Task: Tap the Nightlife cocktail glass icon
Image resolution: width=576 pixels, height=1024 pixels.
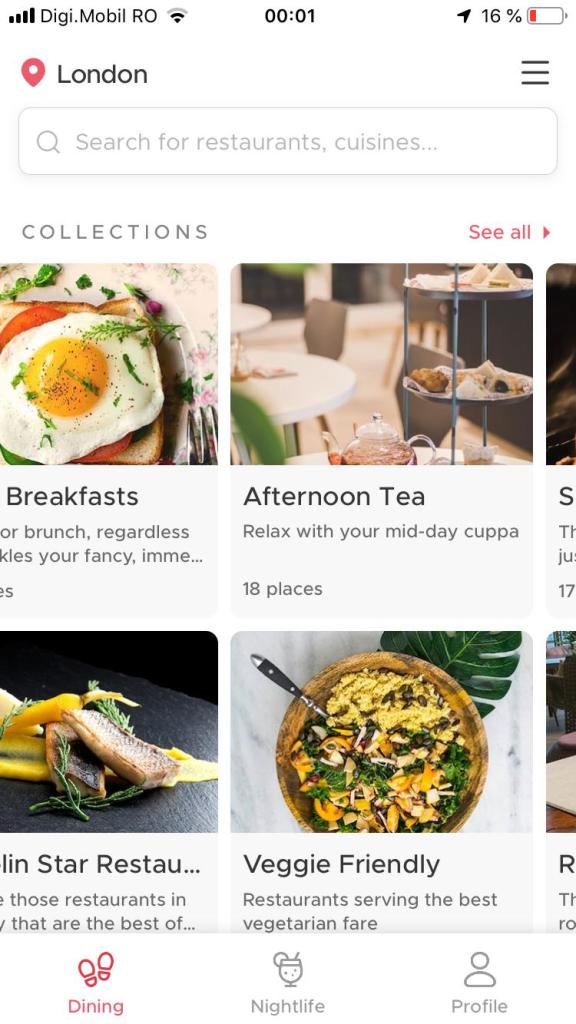Action: [287, 969]
